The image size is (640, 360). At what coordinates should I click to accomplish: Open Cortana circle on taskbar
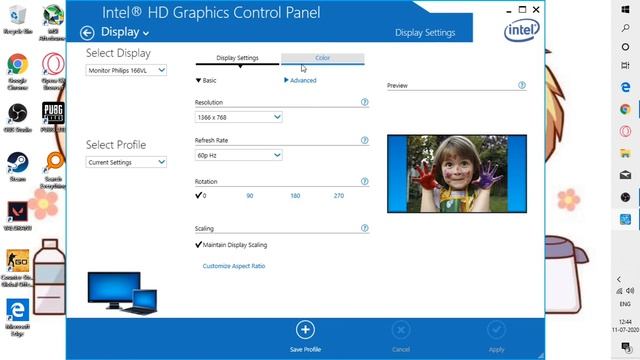point(625,47)
